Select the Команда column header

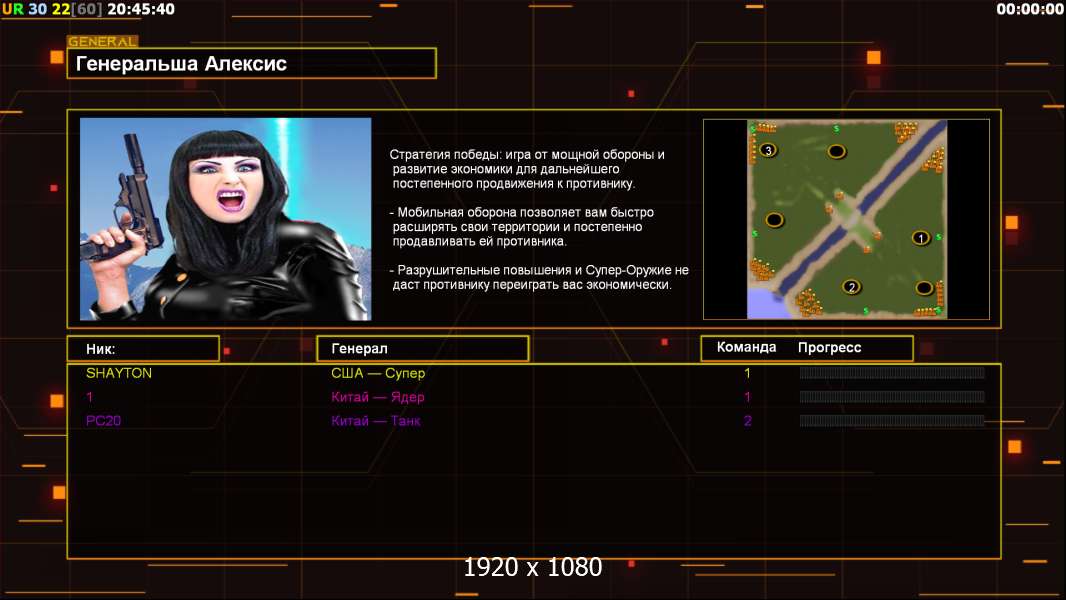pos(746,347)
